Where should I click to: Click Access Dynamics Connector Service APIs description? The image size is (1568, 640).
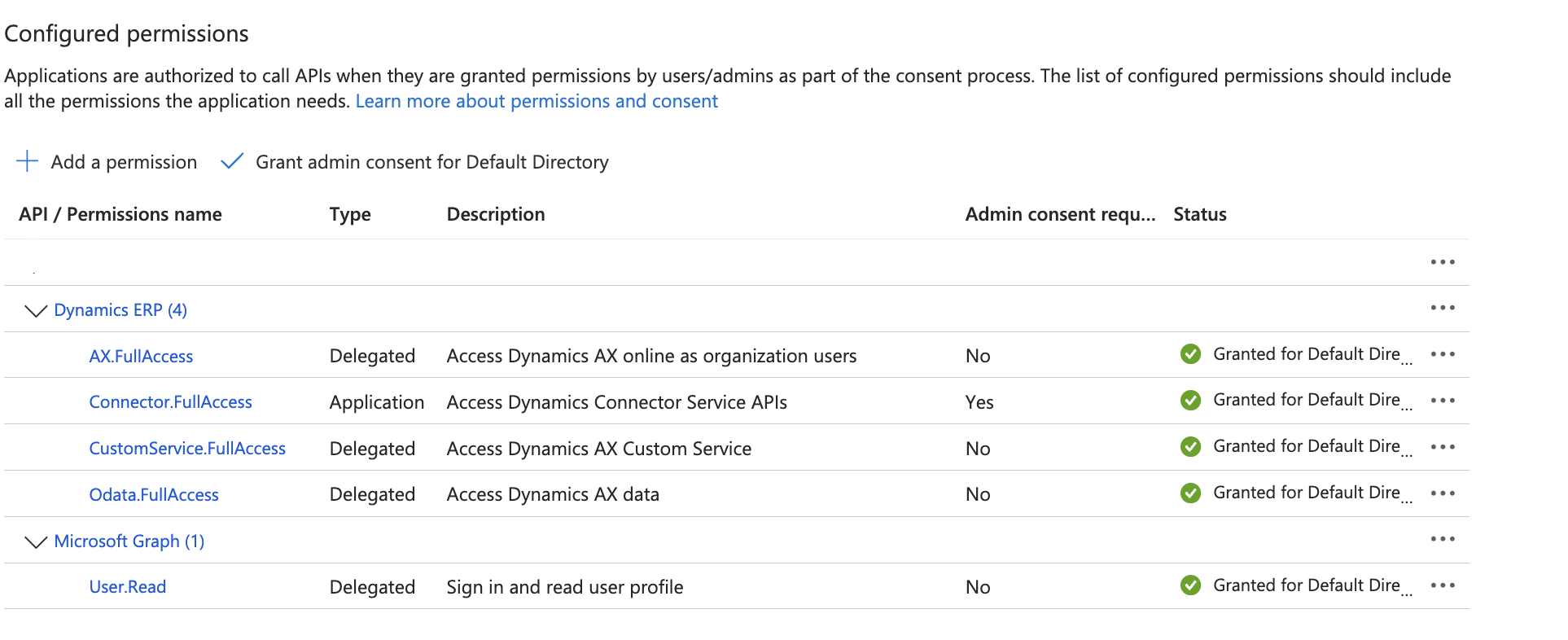tap(617, 402)
